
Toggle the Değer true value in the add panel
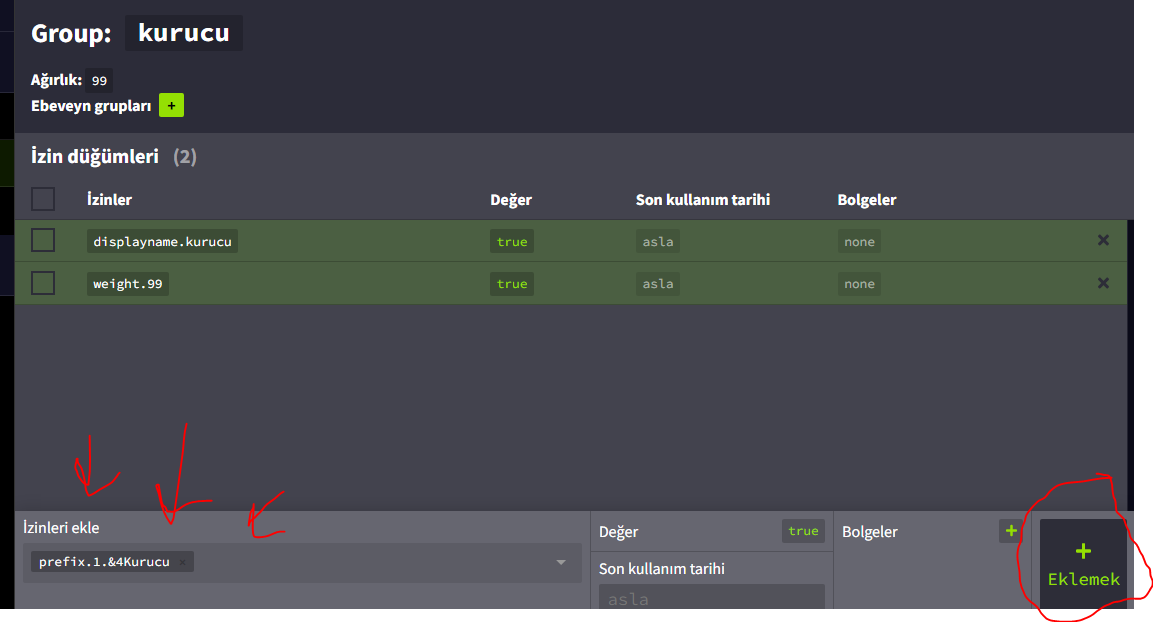pyautogui.click(x=803, y=531)
